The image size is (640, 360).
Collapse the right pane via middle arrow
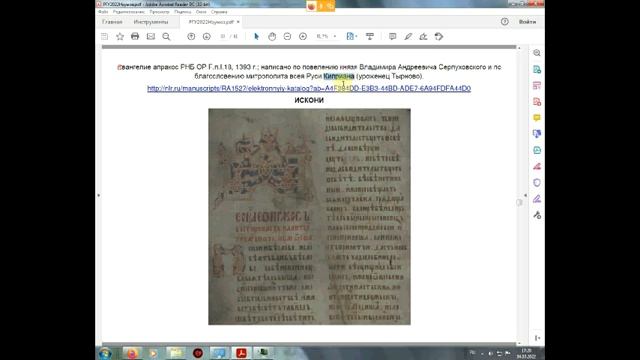[525, 196]
